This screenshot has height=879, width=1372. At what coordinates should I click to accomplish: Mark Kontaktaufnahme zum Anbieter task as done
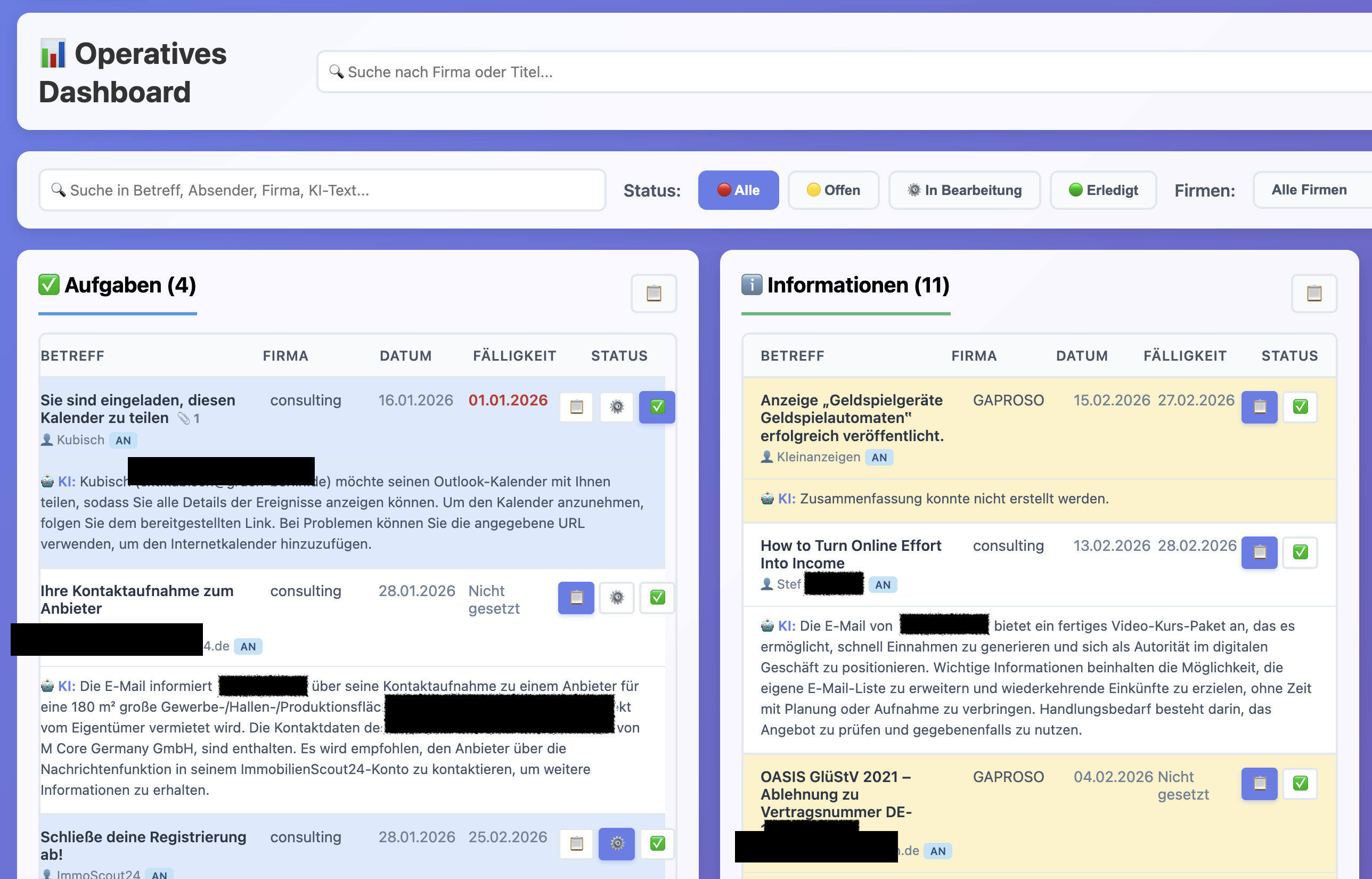(657, 598)
